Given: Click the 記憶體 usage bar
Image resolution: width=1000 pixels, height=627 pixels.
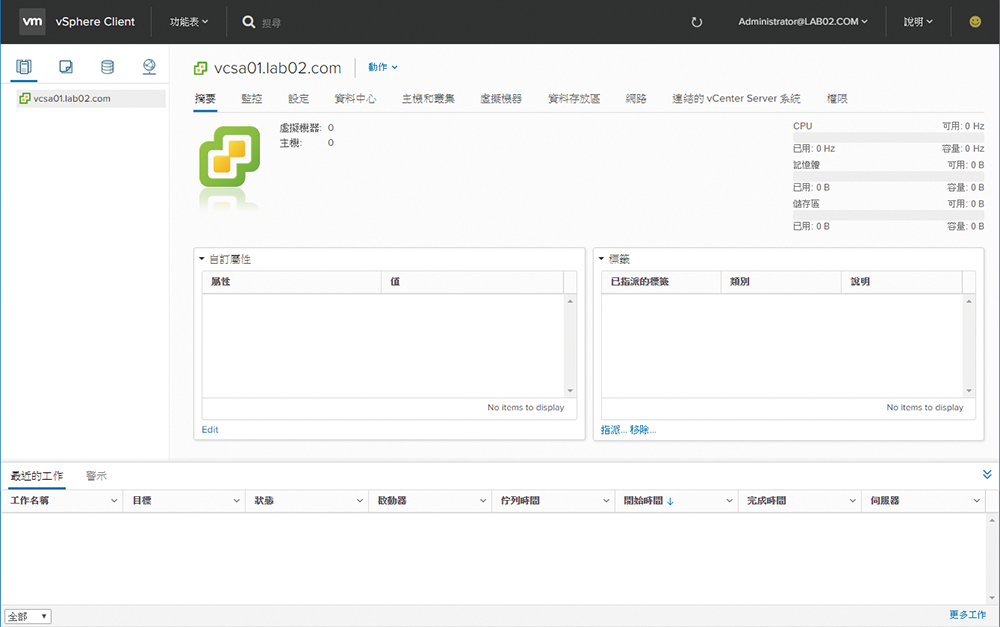Looking at the screenshot, I should click(x=888, y=176).
